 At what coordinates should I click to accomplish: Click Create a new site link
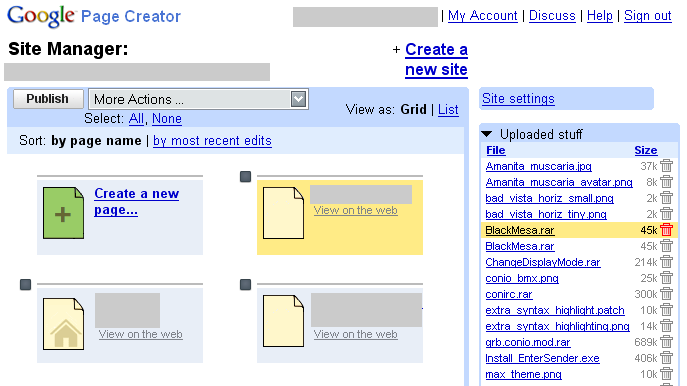pyautogui.click(x=436, y=60)
